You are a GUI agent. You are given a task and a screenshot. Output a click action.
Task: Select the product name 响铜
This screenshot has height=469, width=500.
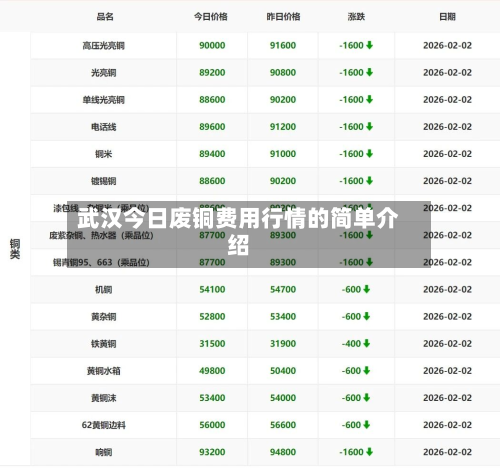point(103,452)
